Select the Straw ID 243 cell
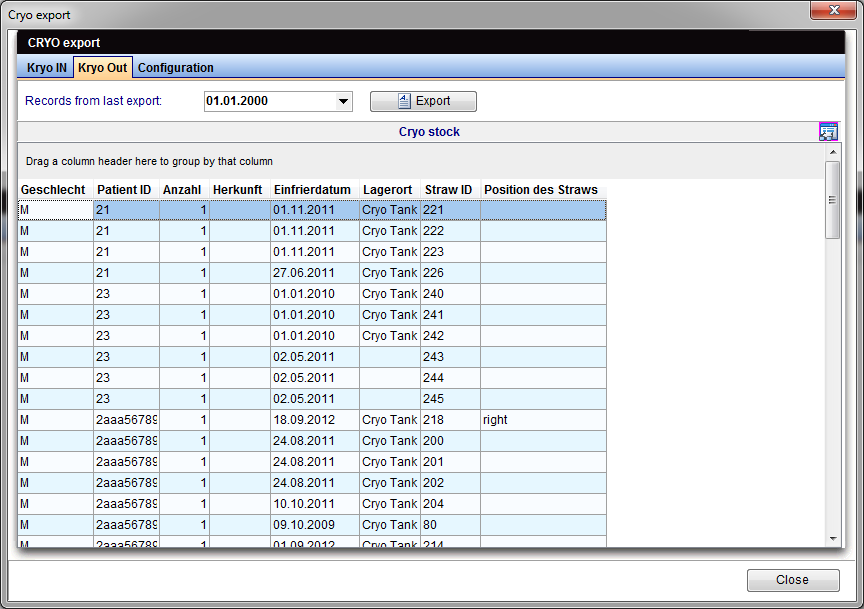The width and height of the screenshot is (864, 609). (450, 357)
